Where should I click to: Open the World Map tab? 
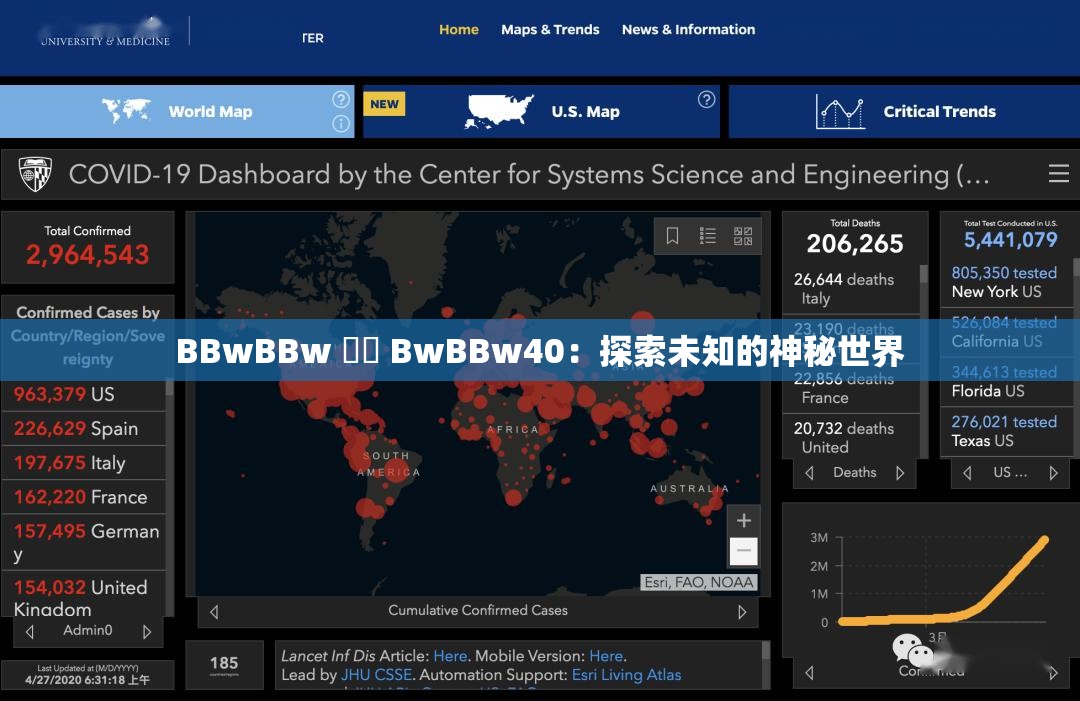177,112
